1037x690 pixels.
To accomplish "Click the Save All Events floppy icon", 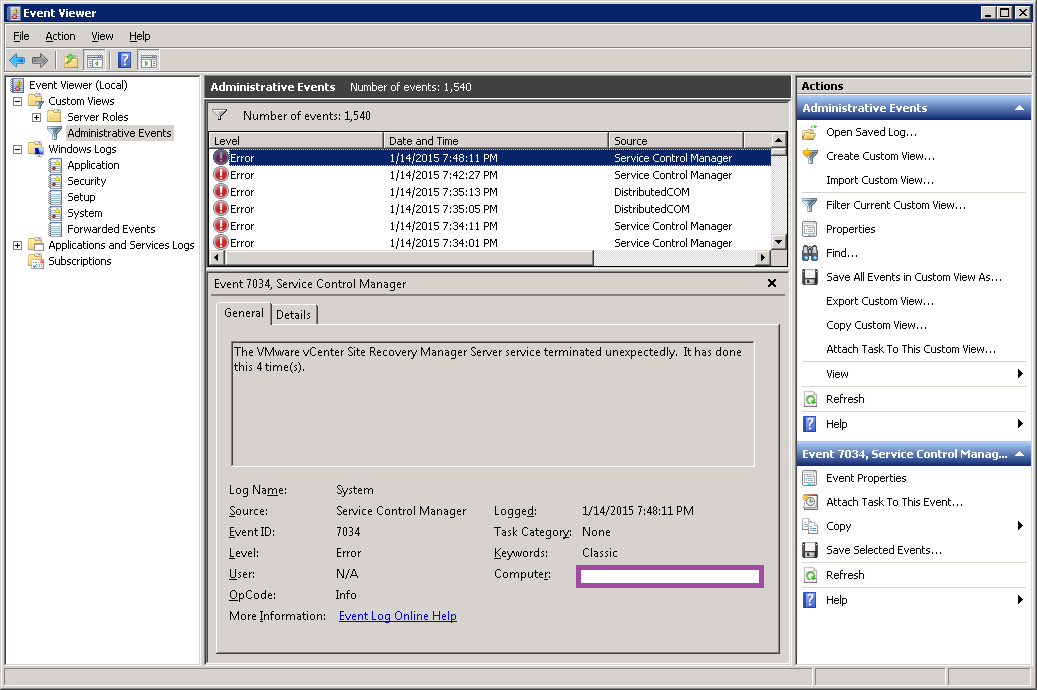I will tap(810, 277).
